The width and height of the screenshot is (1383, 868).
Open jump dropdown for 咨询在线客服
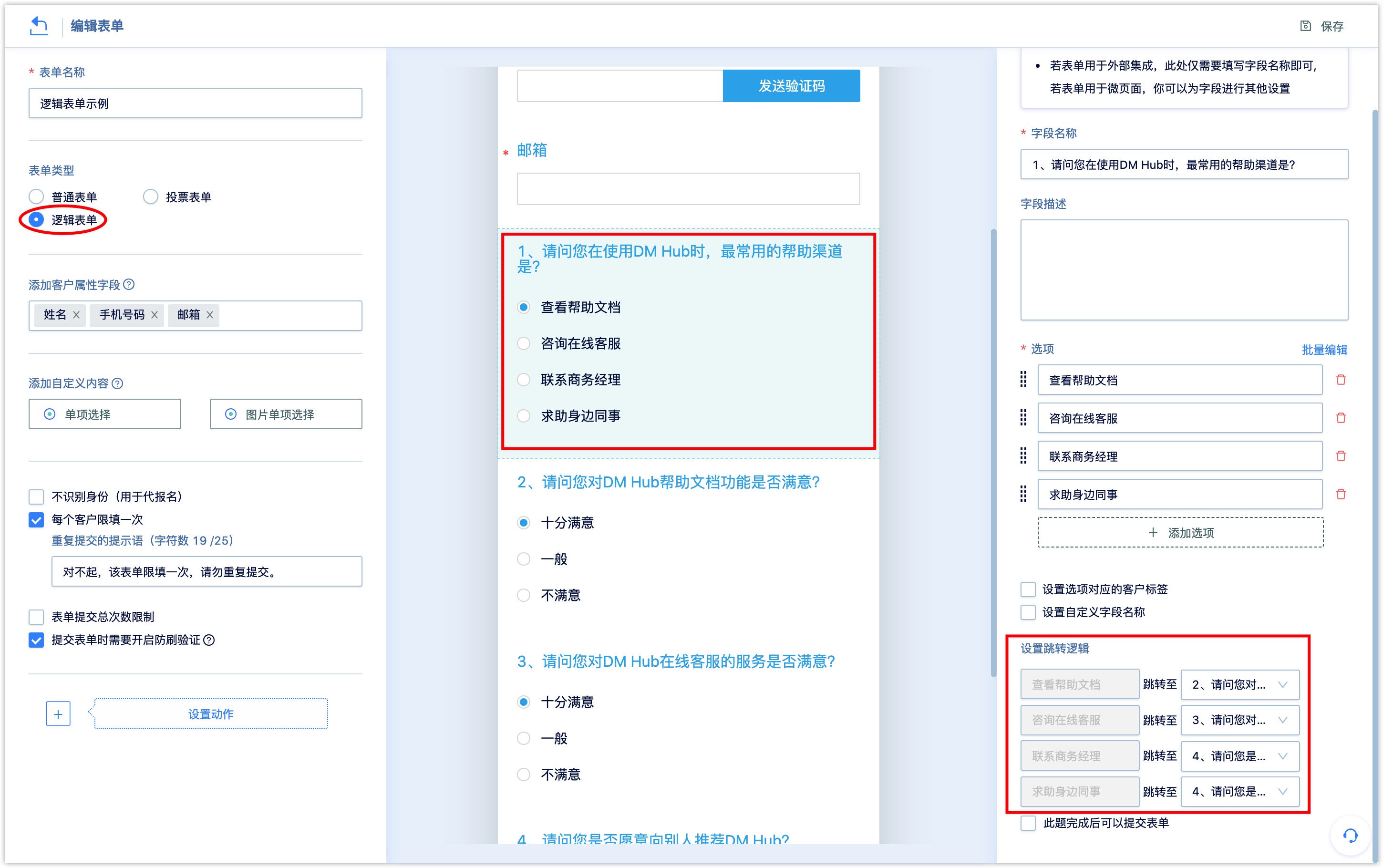pos(1239,720)
